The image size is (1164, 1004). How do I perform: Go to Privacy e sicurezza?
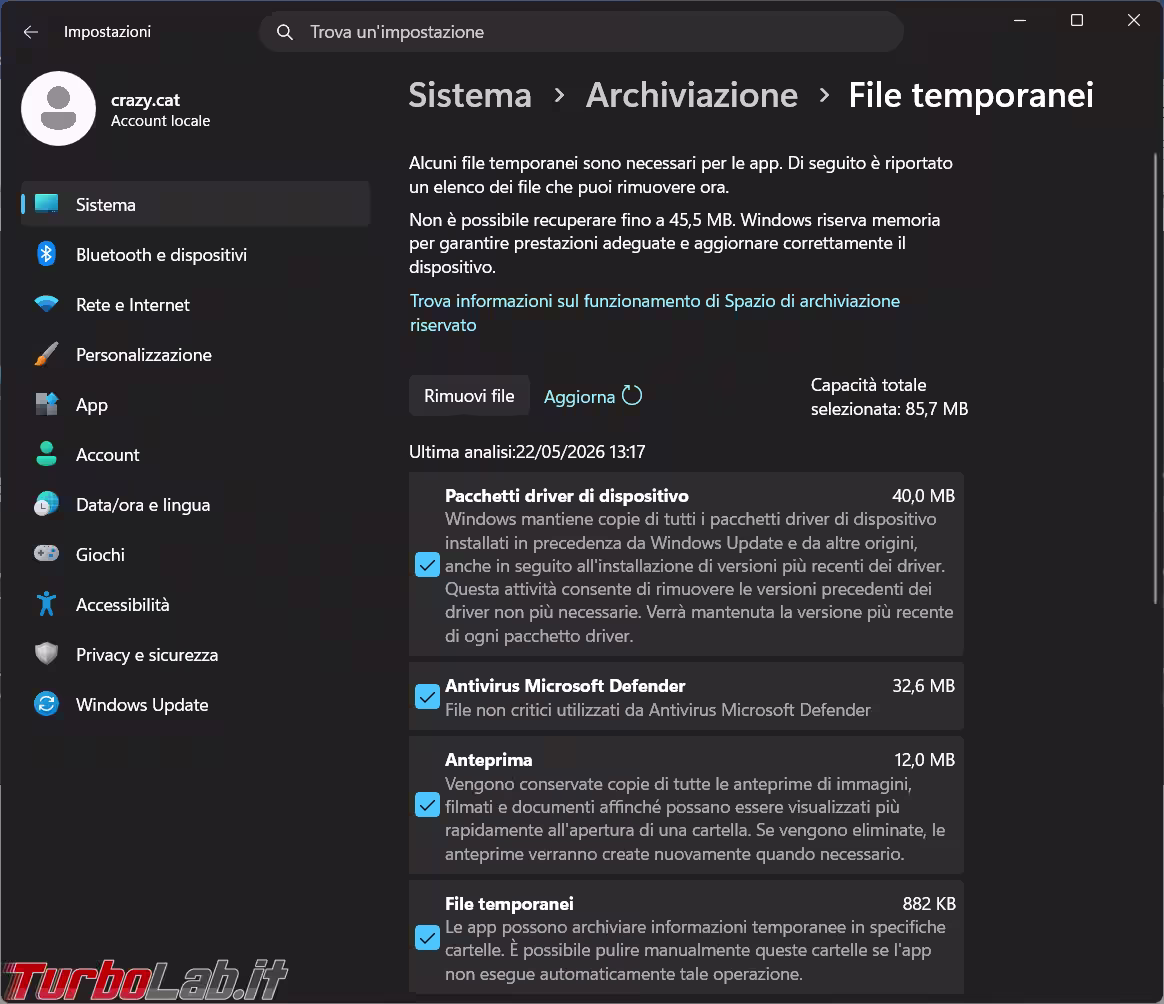pyautogui.click(x=195, y=655)
